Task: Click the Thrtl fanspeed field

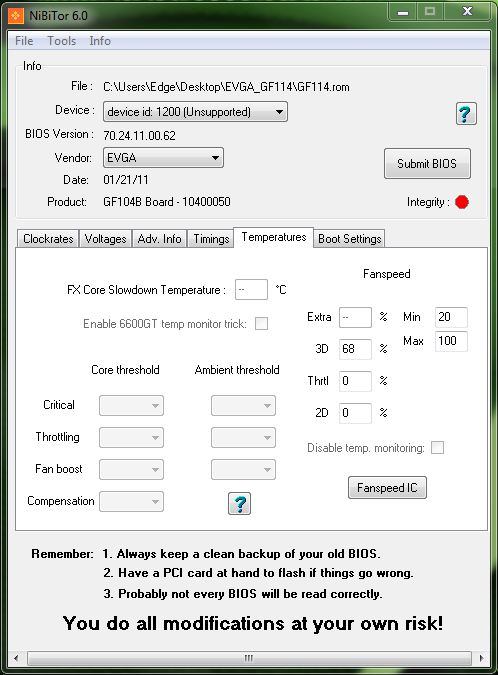Action: (x=355, y=381)
